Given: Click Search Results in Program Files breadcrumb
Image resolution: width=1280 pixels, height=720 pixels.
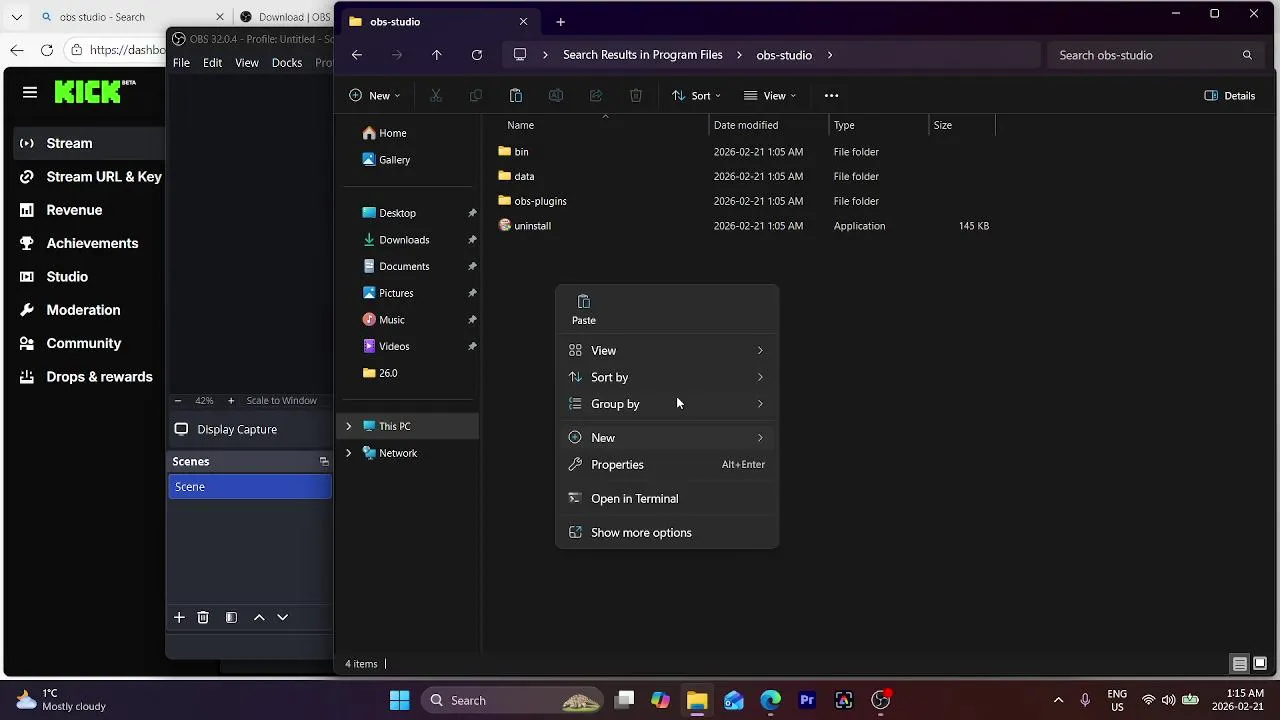Looking at the screenshot, I should pos(643,55).
